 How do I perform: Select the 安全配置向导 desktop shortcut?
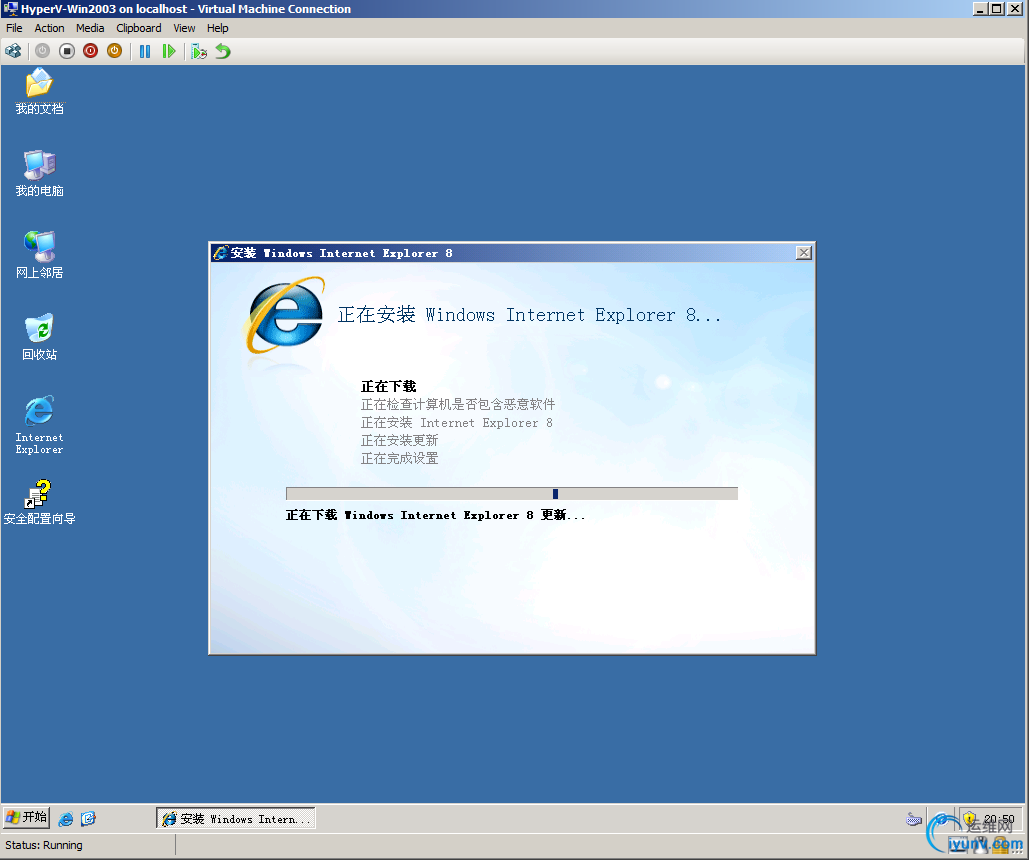39,503
